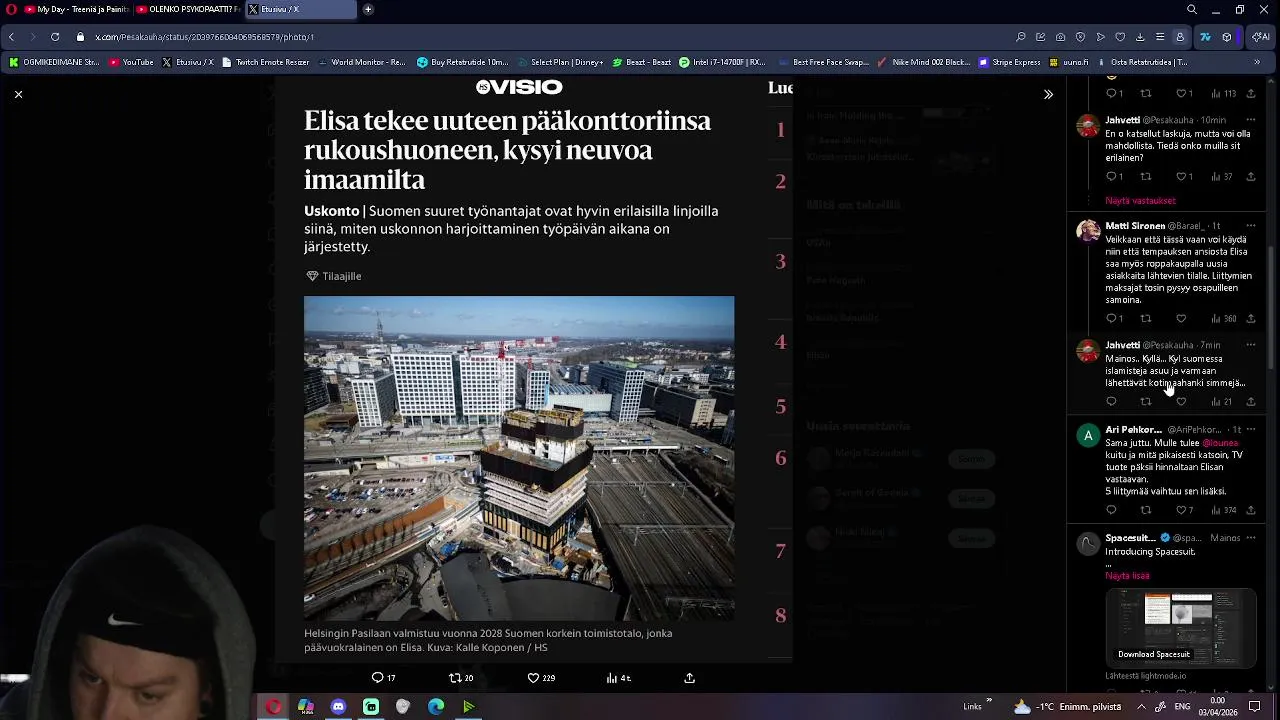This screenshot has height=720, width=1280.
Task: Reply to Jahvetti's 10min comment
Action: (x=1114, y=177)
